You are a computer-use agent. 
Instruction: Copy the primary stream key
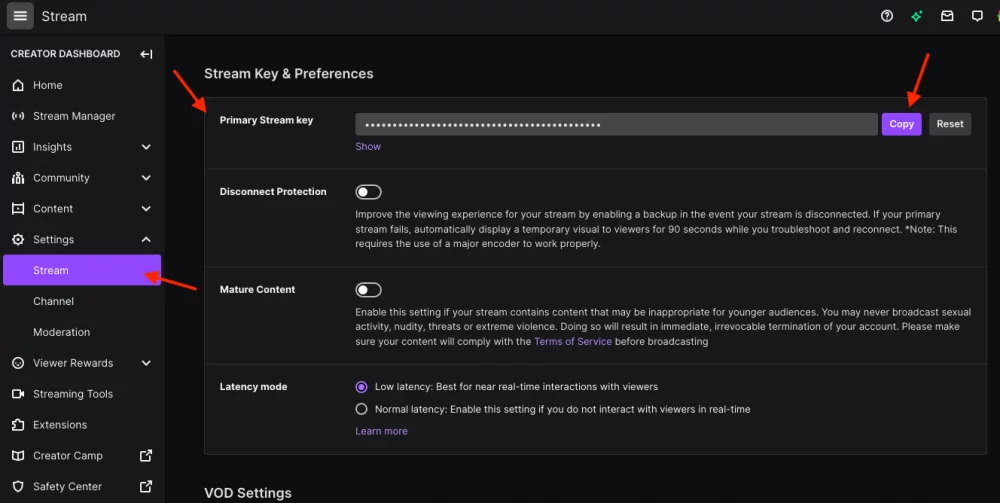[901, 124]
